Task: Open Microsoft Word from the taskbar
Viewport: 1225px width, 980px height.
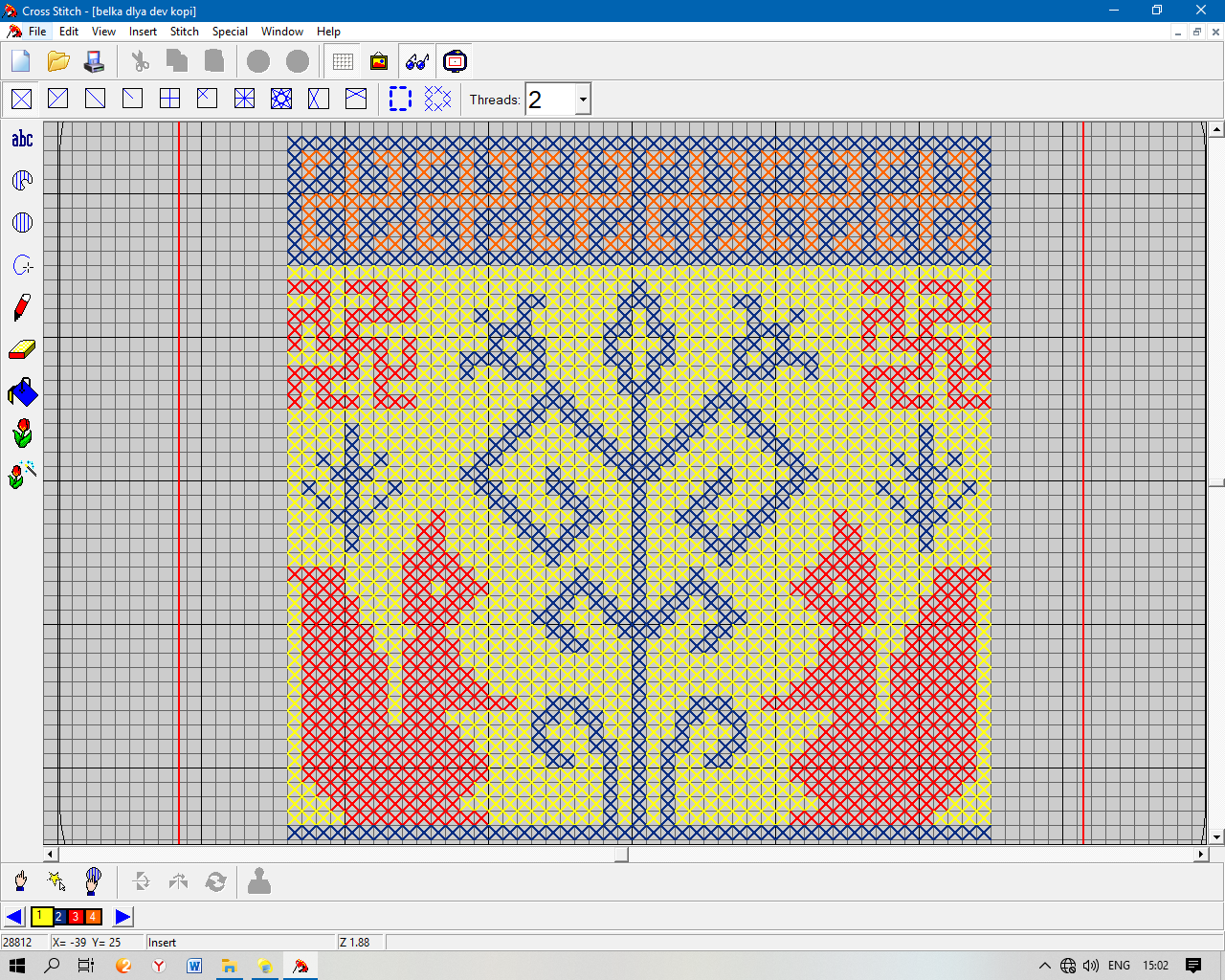Action: (194, 966)
